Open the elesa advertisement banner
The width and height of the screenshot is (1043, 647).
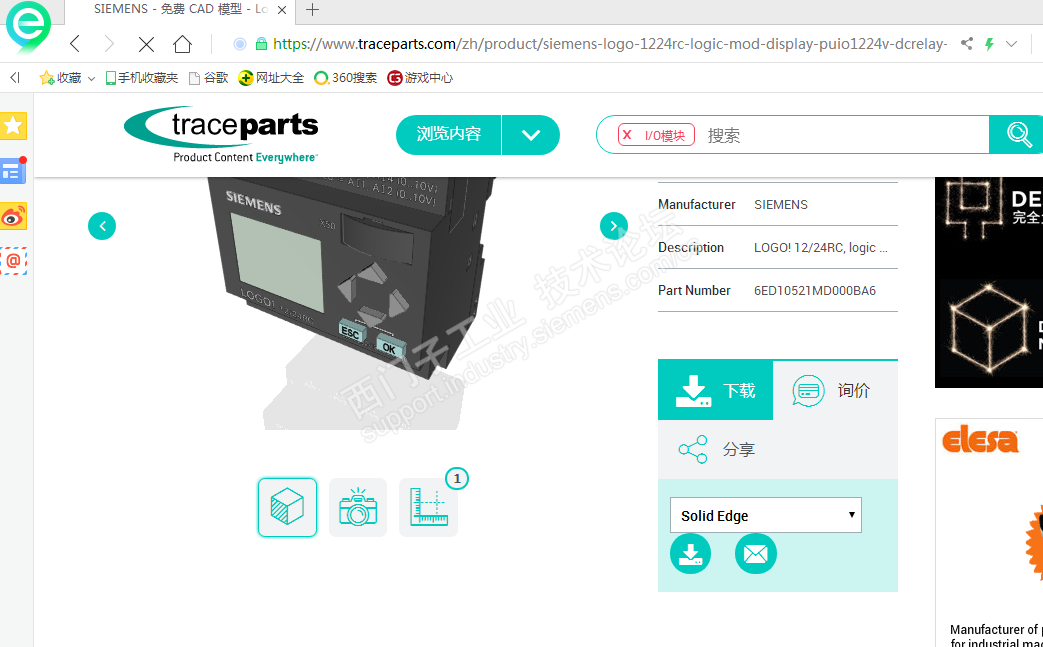click(x=989, y=532)
